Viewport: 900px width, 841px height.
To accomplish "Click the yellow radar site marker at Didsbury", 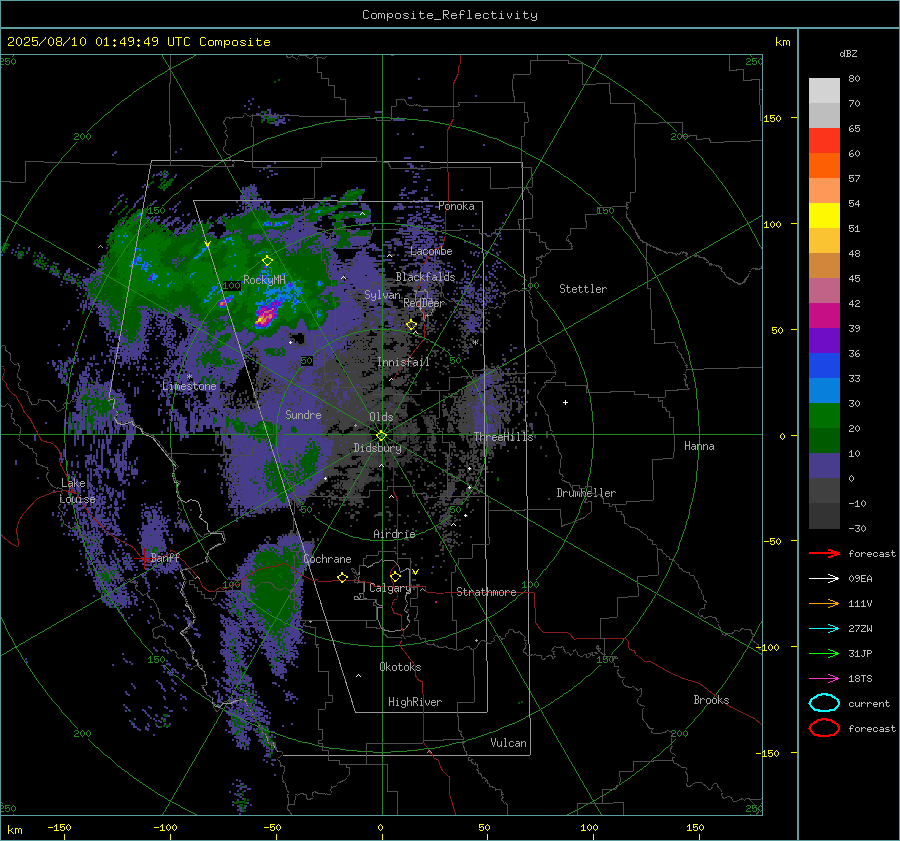I will 381,436.
